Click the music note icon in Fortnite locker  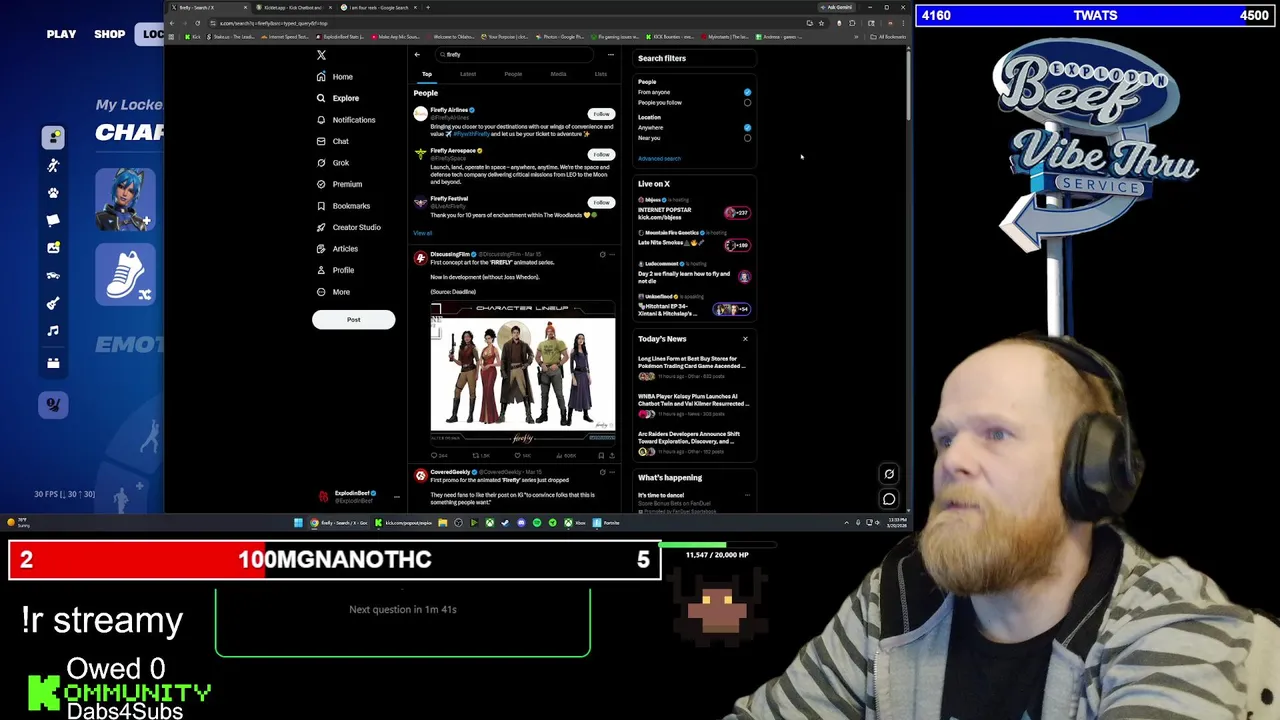click(53, 331)
